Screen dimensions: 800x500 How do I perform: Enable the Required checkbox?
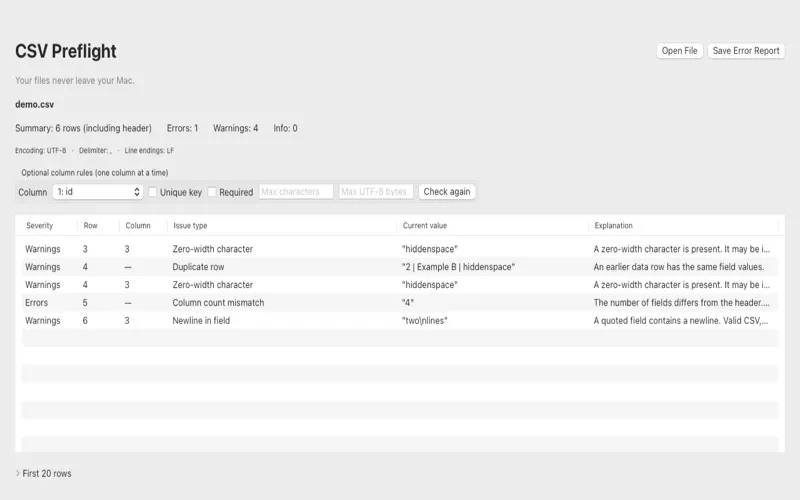212,192
